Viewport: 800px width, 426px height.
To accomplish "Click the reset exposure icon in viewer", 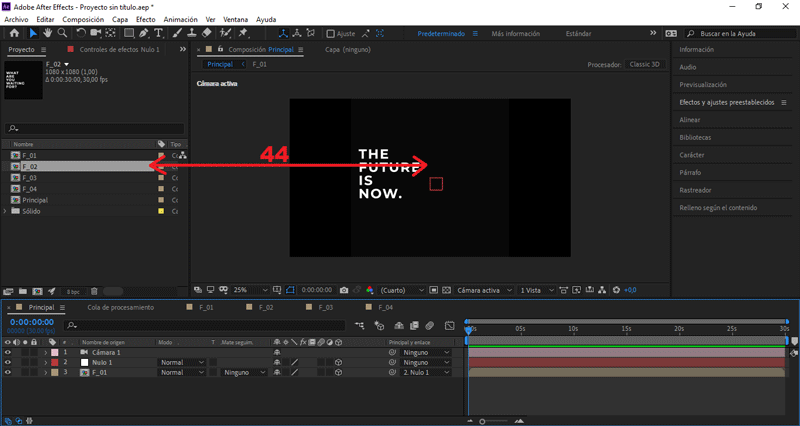I will click(616, 290).
